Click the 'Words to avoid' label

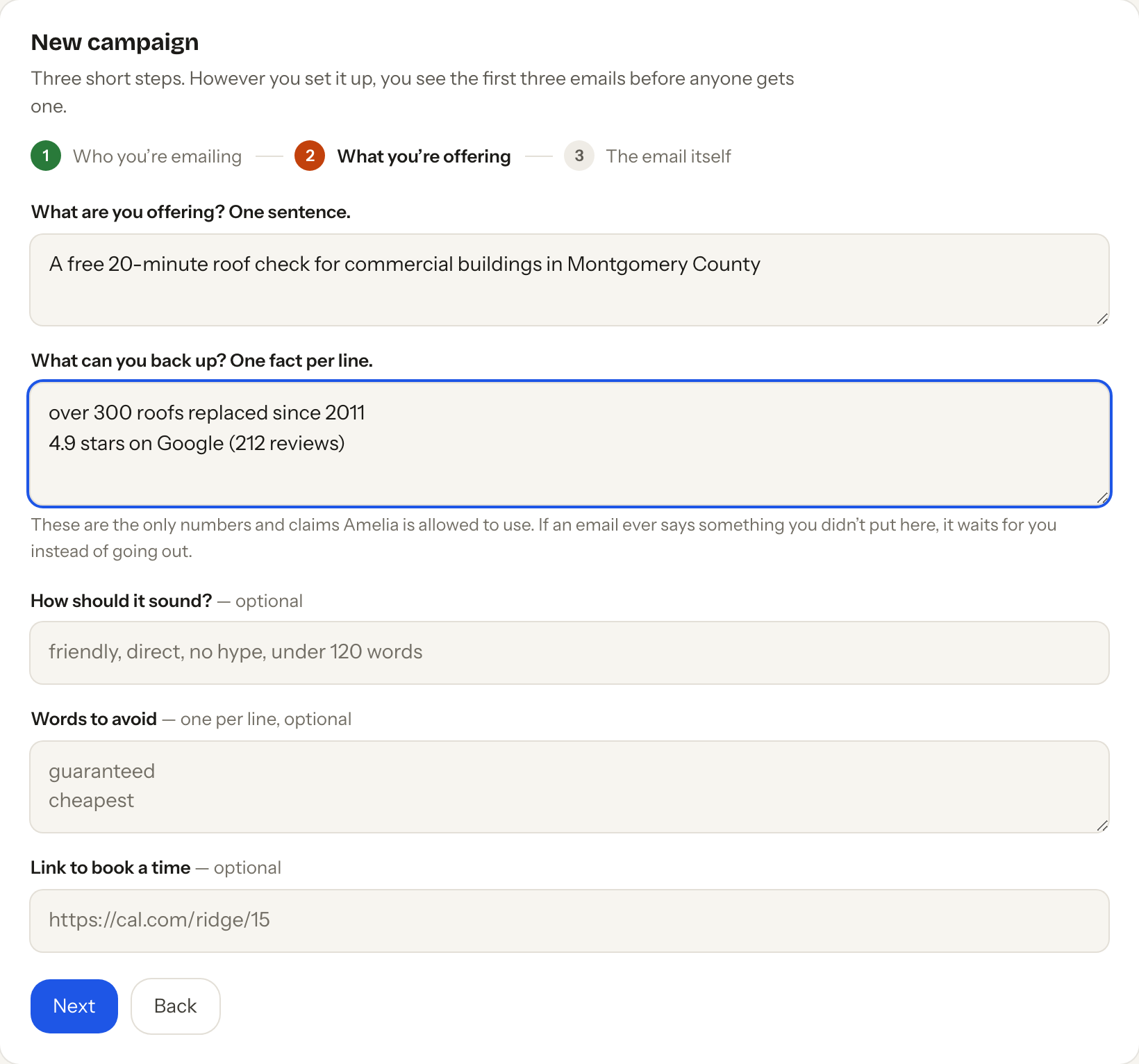click(x=94, y=719)
